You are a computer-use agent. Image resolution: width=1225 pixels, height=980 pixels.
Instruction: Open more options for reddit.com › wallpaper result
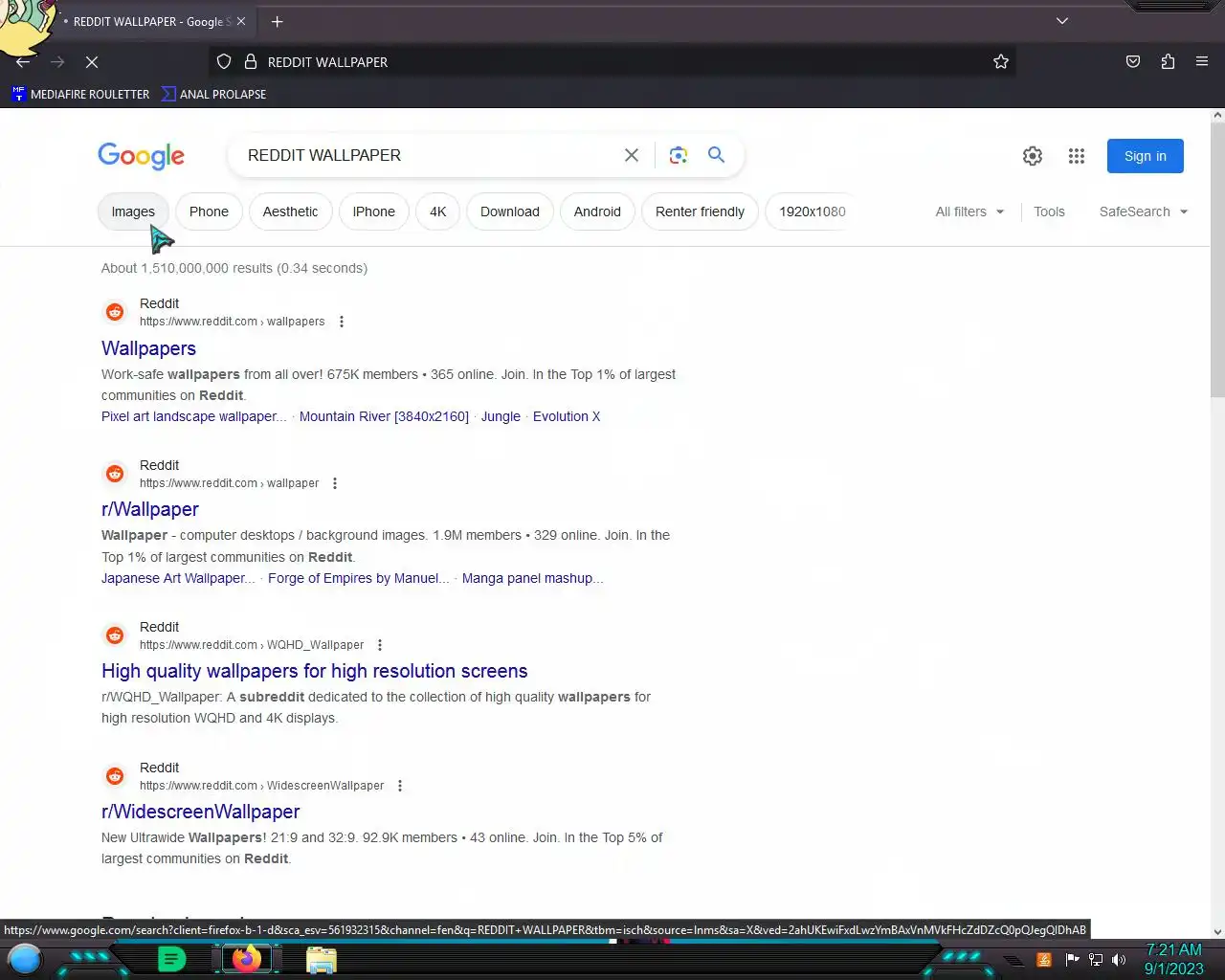335,483
